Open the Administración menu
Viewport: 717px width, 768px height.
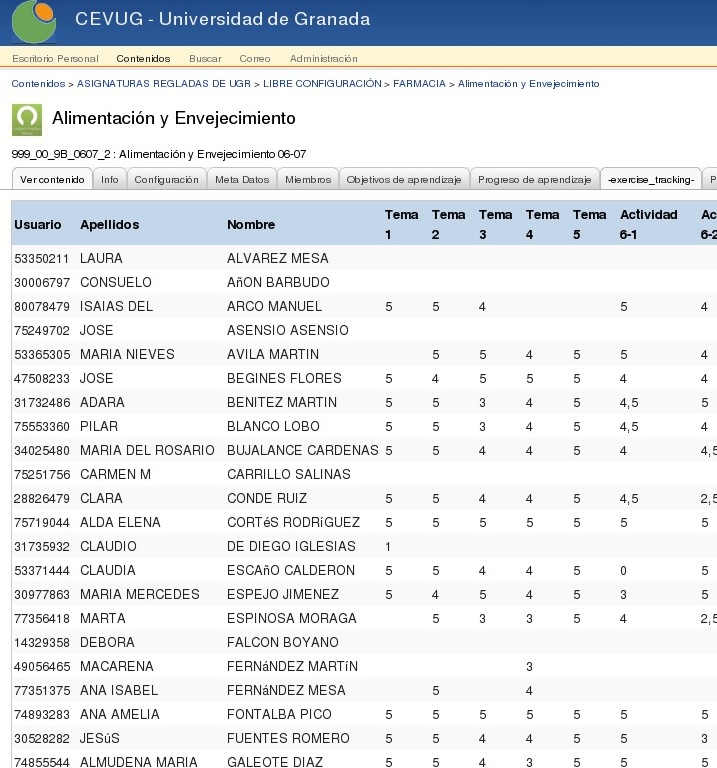tap(323, 59)
